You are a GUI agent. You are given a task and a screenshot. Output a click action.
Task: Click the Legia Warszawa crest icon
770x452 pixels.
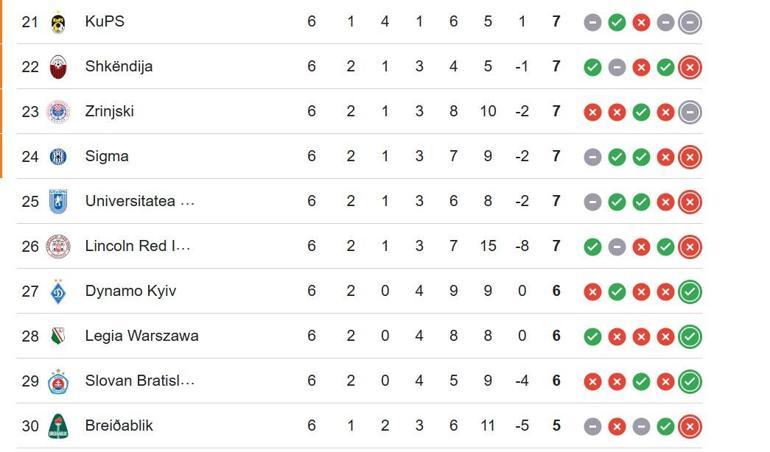tap(58, 336)
